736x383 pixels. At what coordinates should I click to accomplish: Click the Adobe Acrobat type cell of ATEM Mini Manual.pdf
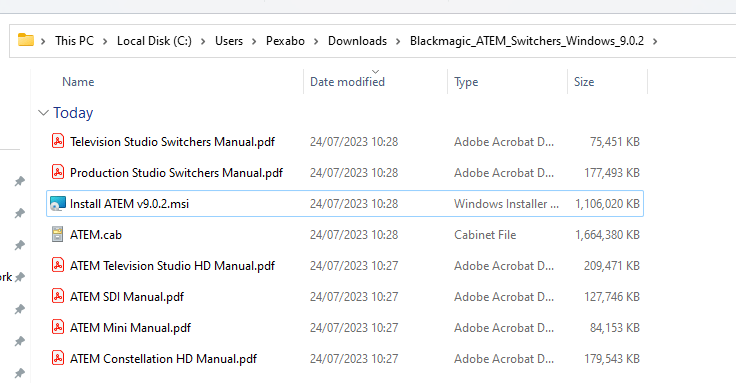click(x=504, y=328)
